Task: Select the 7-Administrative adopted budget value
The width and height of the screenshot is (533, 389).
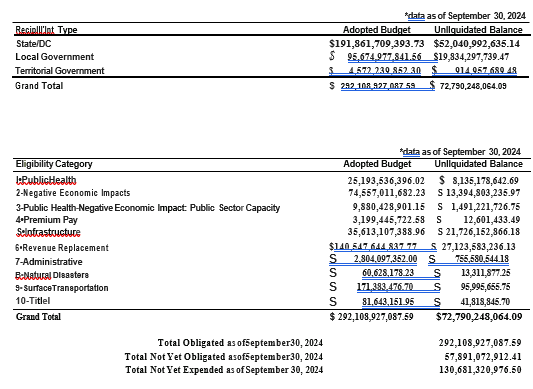Action: [385, 259]
